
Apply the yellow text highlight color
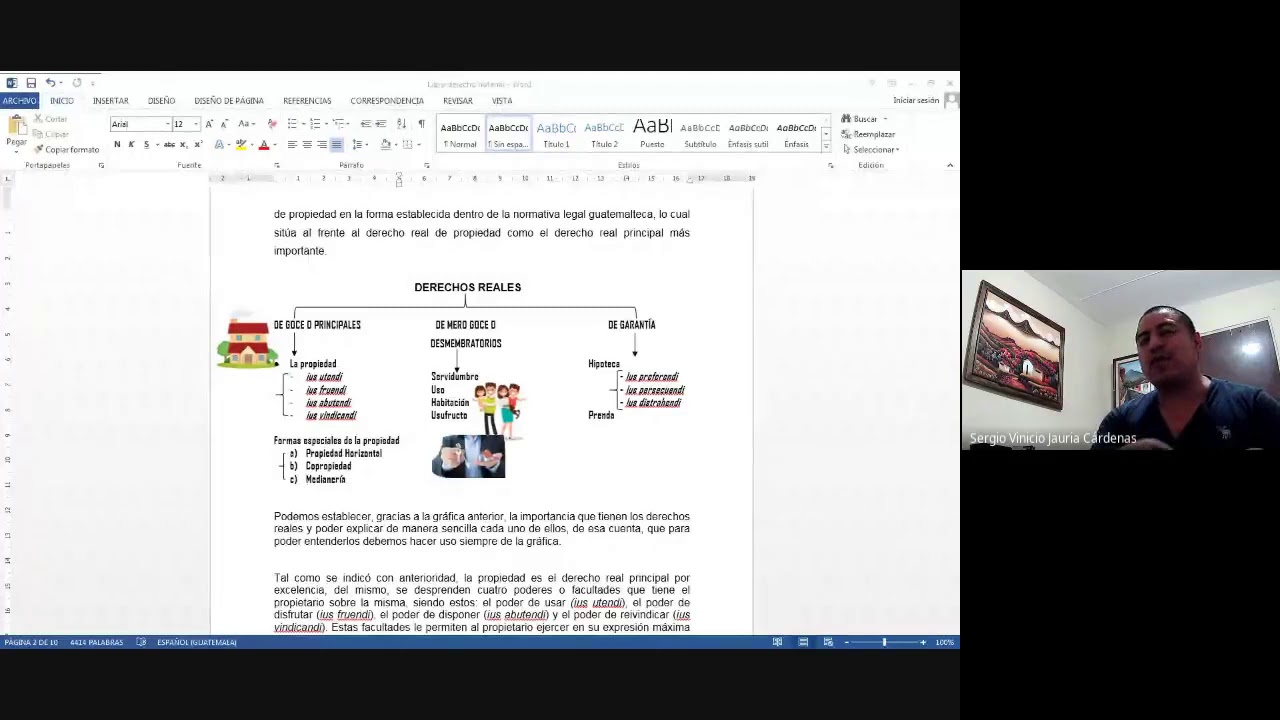tap(240, 145)
